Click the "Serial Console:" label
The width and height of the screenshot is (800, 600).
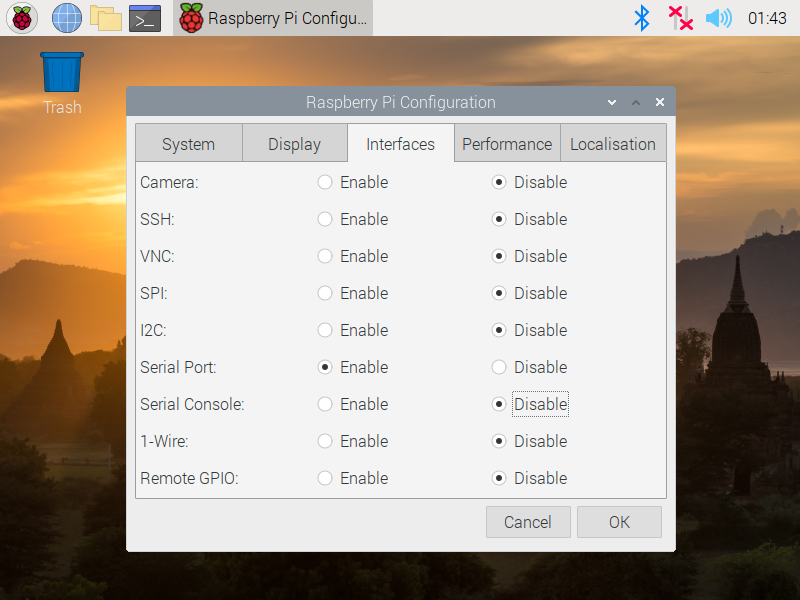pos(192,404)
